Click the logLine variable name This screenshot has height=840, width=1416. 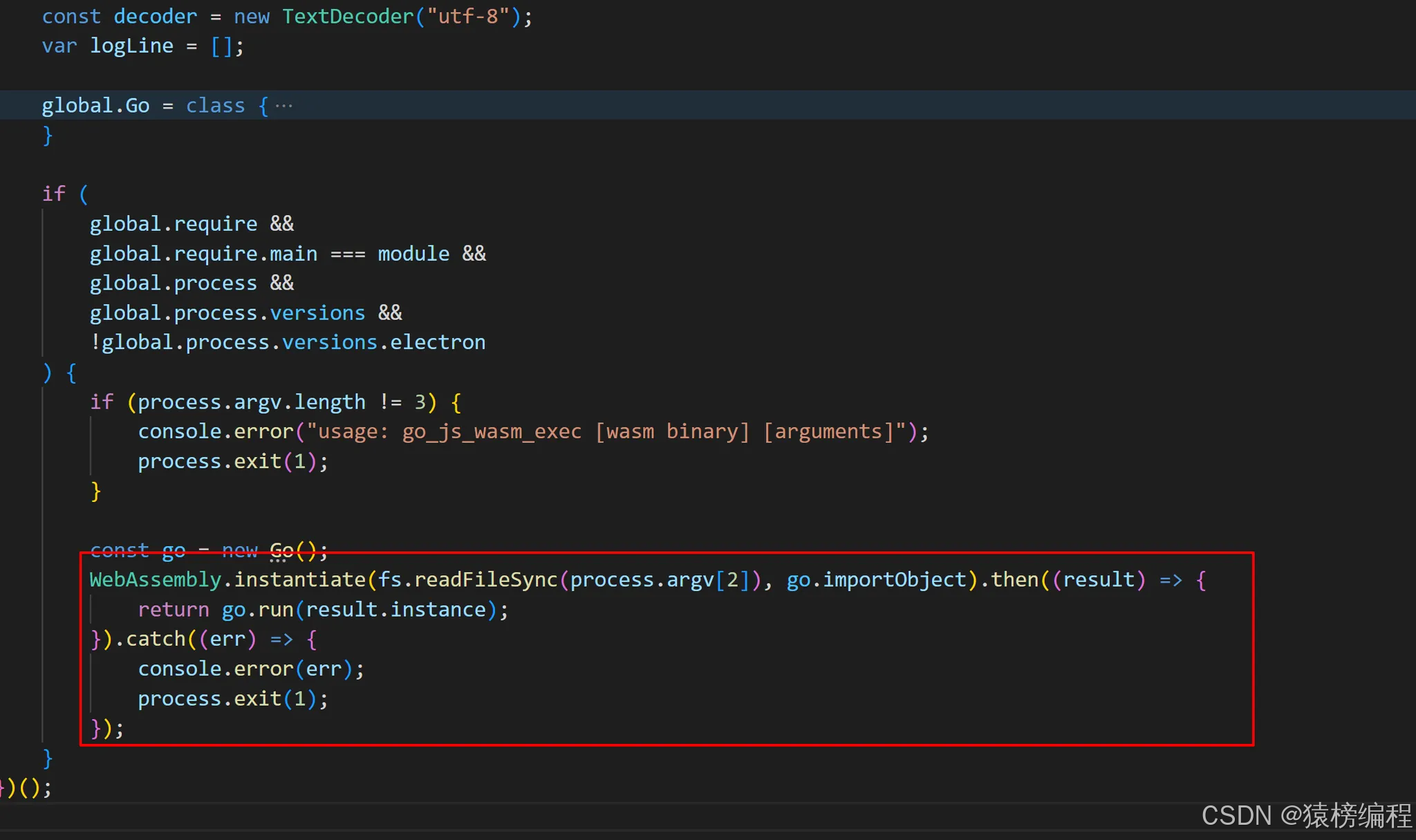131,46
